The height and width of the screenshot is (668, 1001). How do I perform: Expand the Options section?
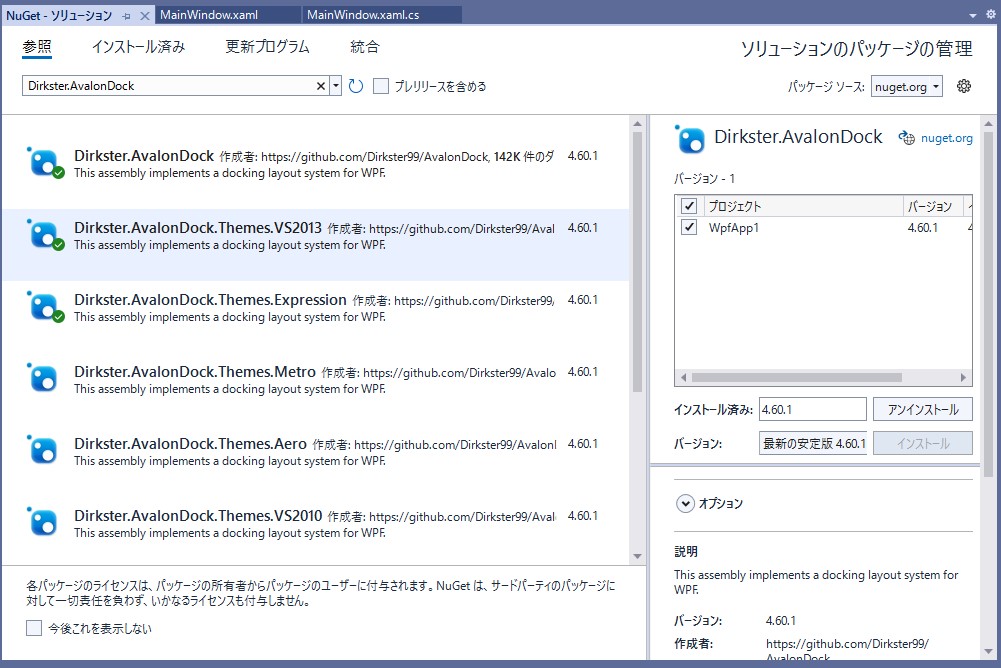pyautogui.click(x=685, y=504)
